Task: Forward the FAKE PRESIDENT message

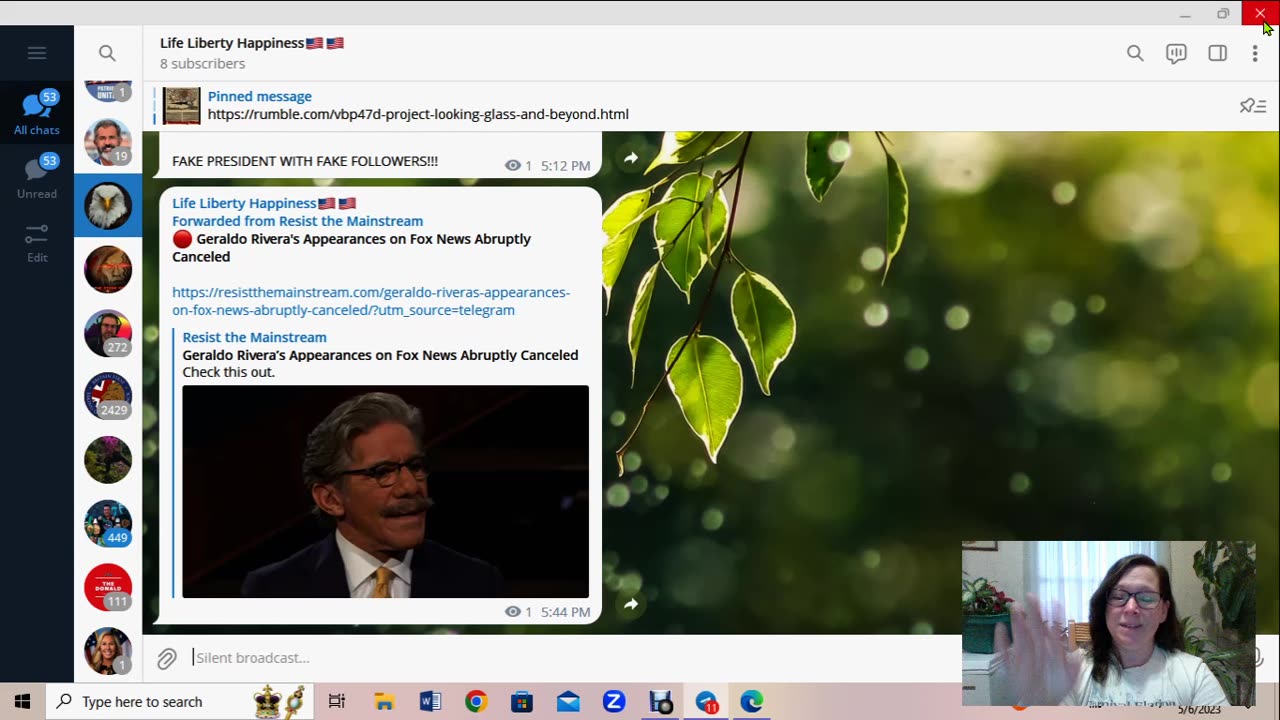Action: coord(631,158)
